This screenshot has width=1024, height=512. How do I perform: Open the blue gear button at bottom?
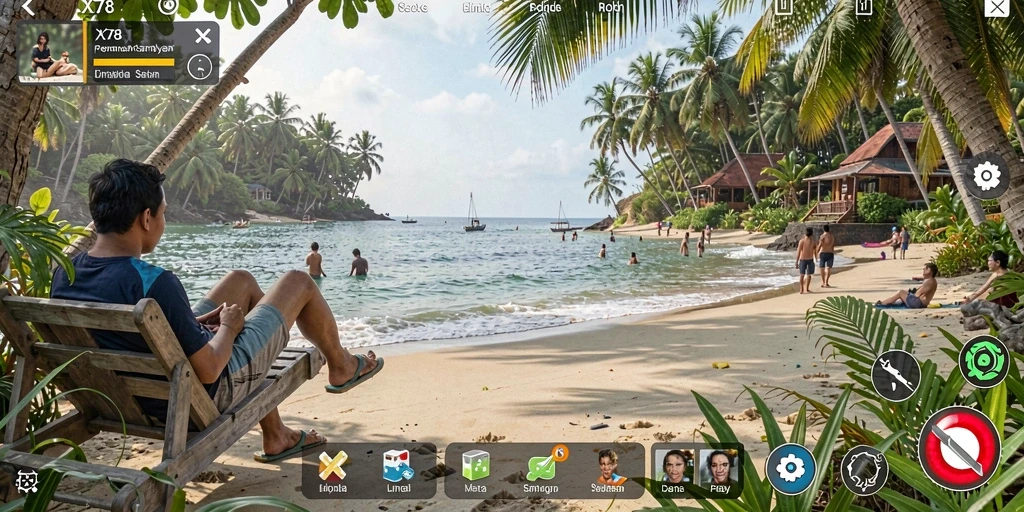791,469
